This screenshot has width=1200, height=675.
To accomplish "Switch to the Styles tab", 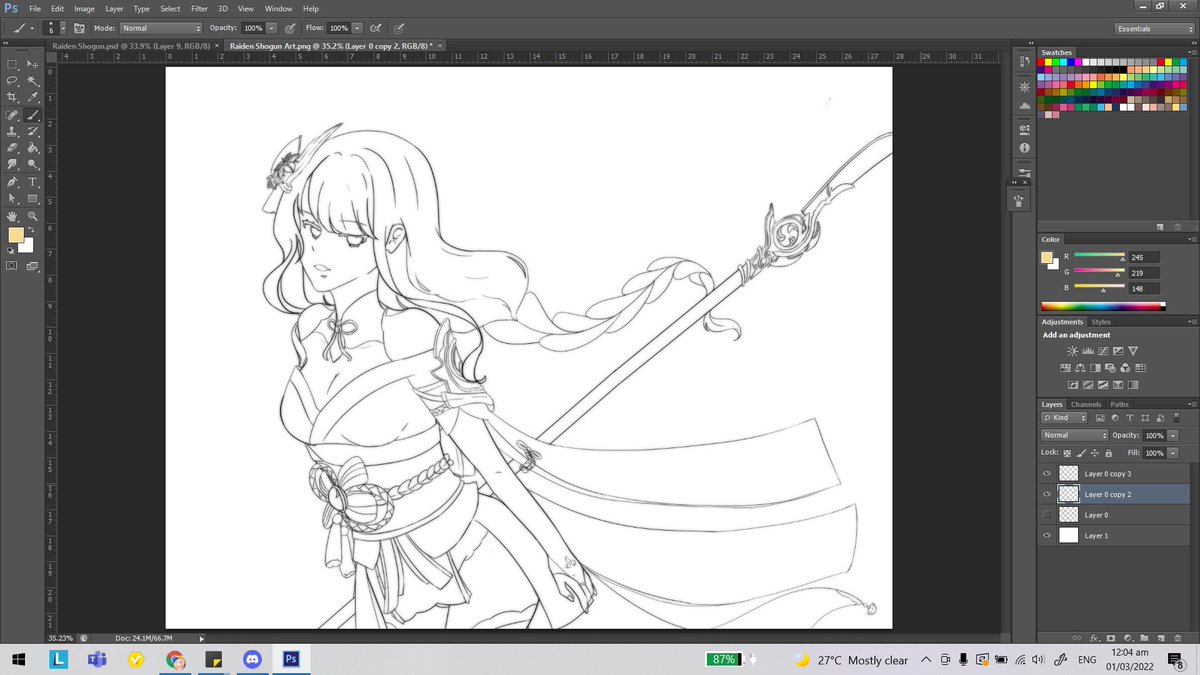I will tap(1101, 322).
